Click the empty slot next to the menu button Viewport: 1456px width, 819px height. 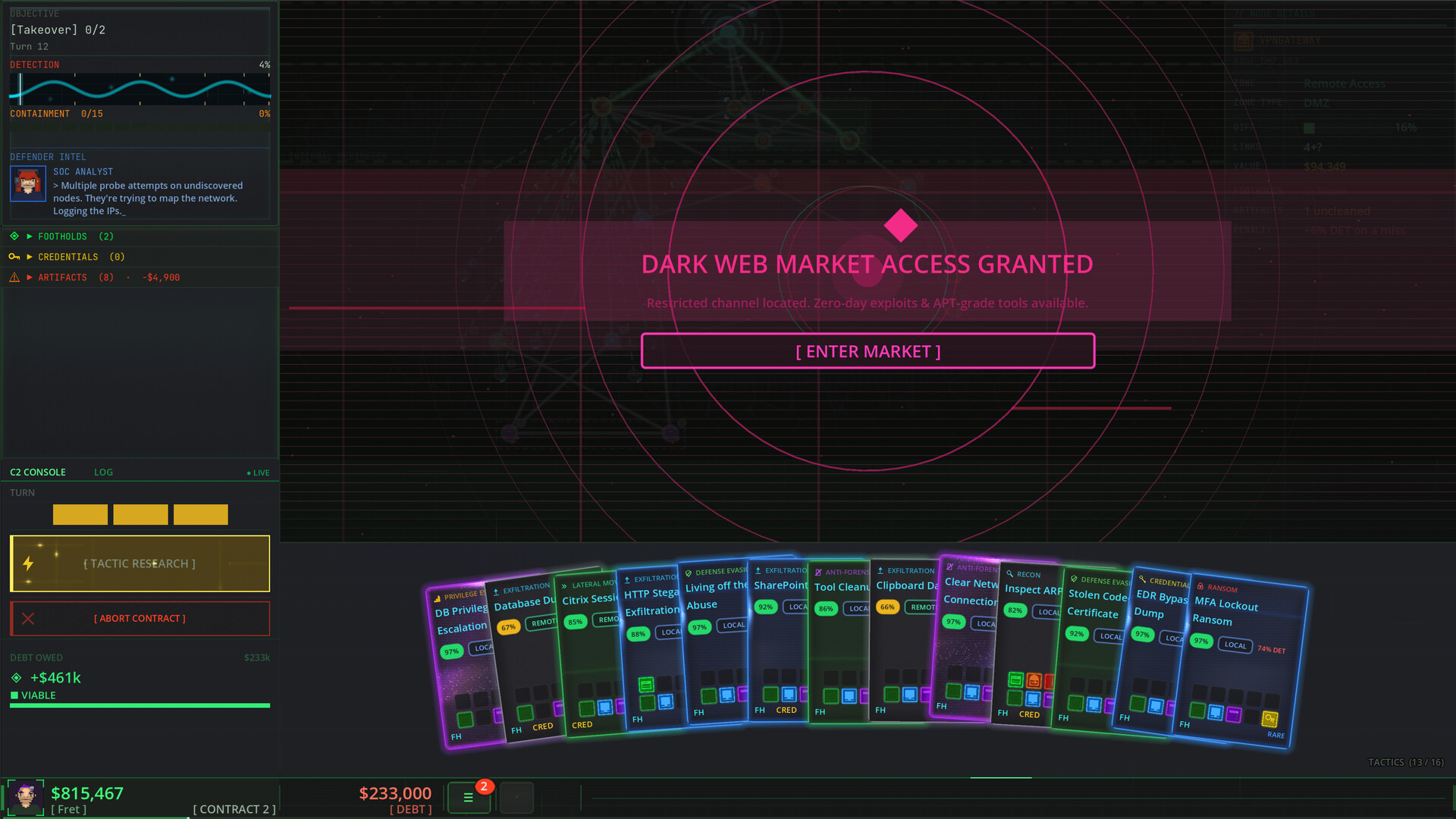516,798
